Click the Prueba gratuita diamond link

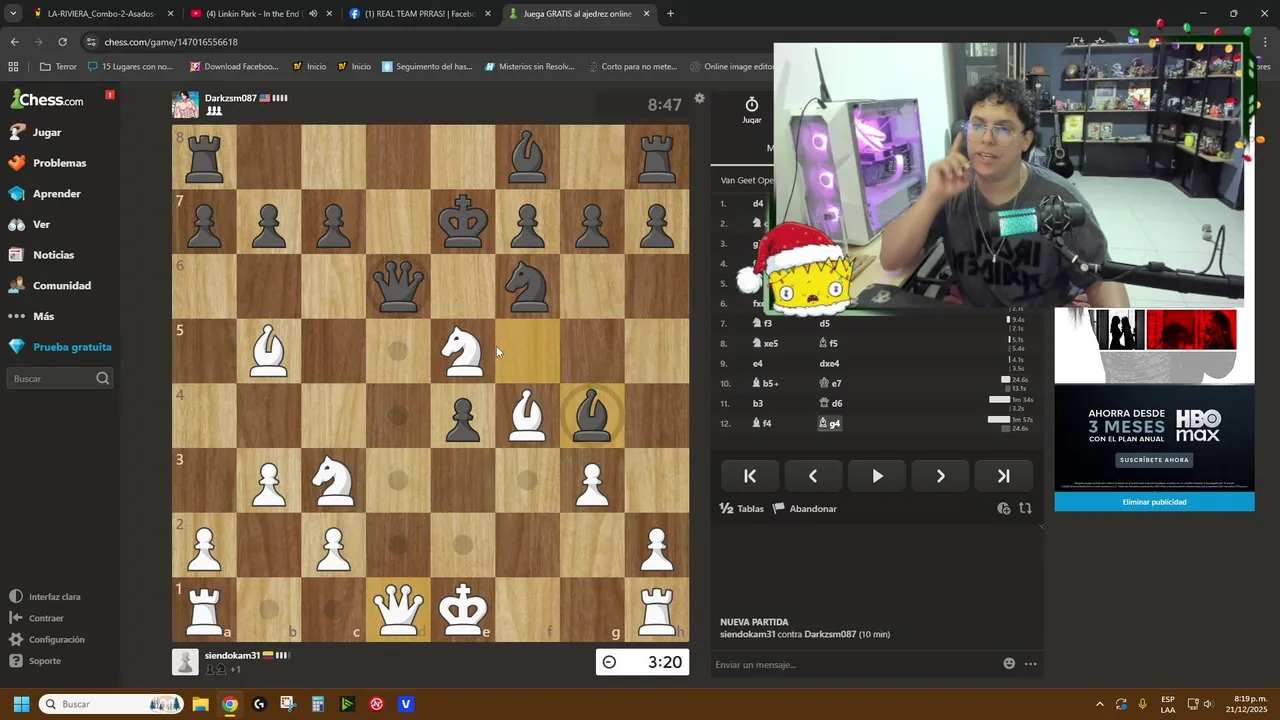pyautogui.click(x=60, y=347)
